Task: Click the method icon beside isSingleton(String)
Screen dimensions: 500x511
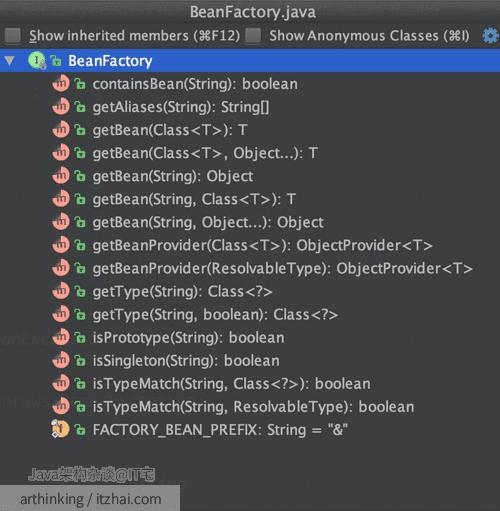Action: (61, 360)
